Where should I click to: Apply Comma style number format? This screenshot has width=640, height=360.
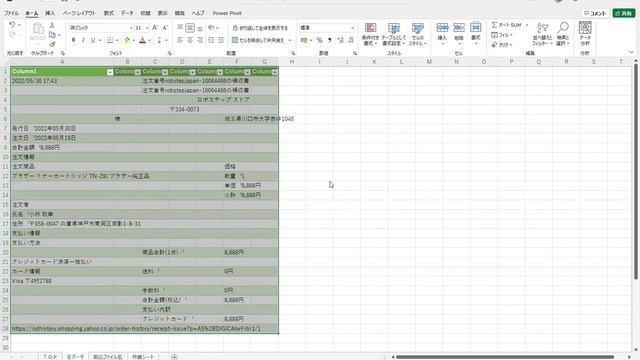(x=329, y=40)
